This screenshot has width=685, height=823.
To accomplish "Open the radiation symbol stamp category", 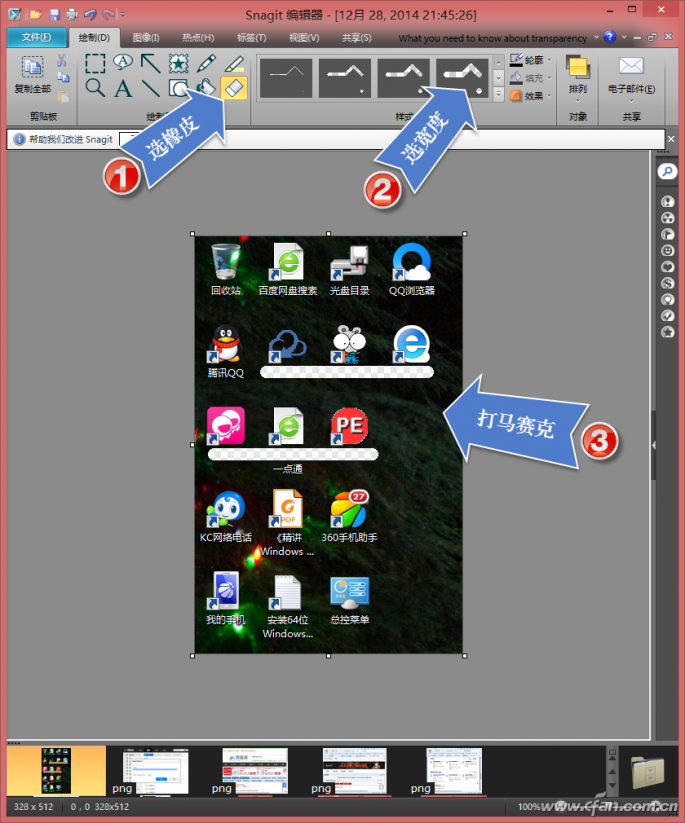I will [667, 218].
